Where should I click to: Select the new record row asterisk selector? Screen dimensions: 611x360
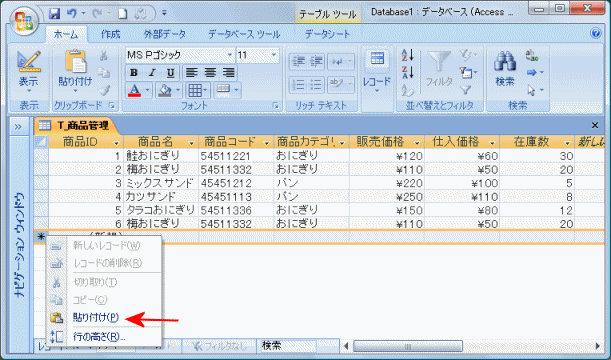pyautogui.click(x=41, y=236)
